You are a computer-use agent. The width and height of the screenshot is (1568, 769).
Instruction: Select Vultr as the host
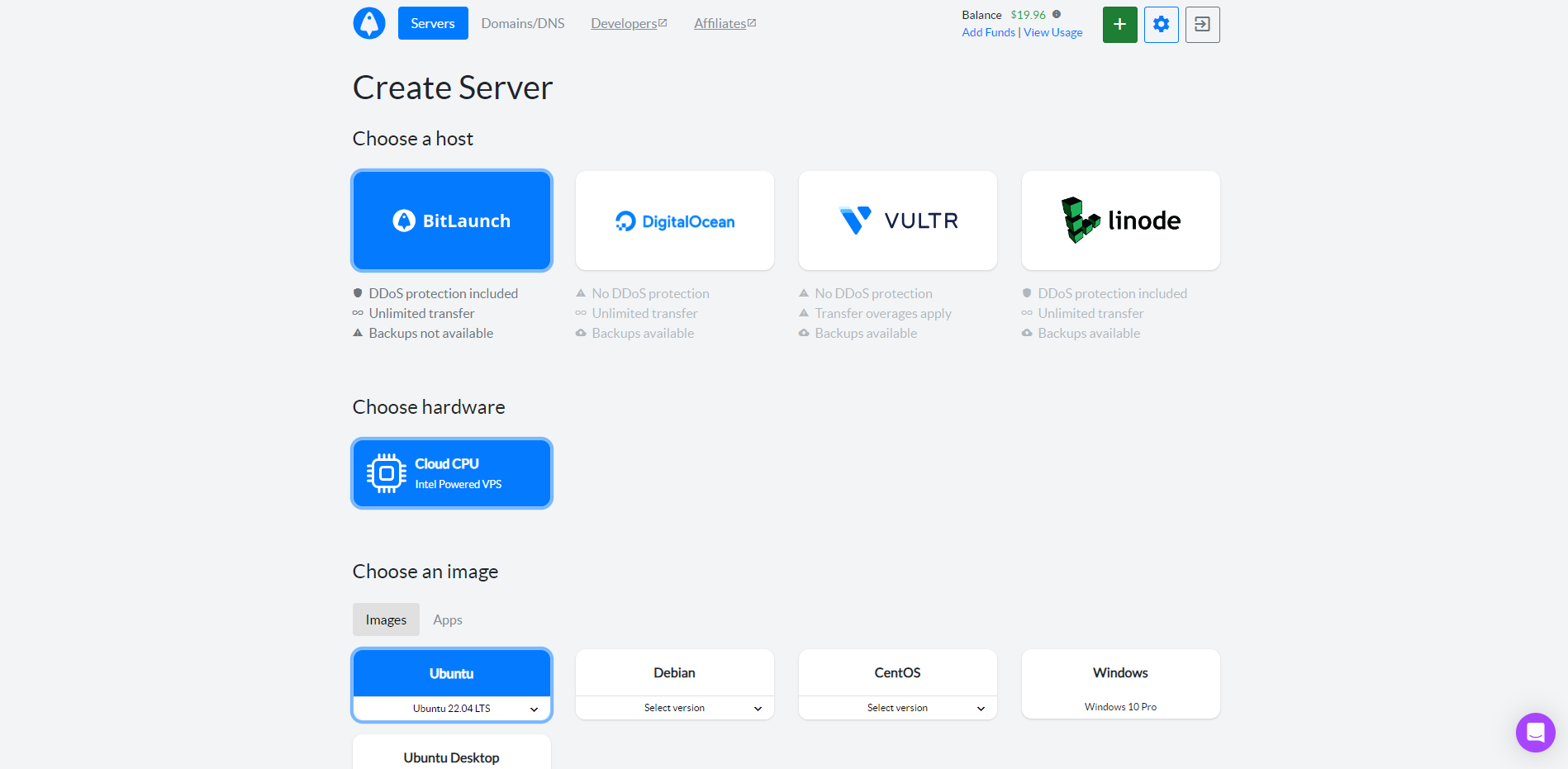pos(898,221)
